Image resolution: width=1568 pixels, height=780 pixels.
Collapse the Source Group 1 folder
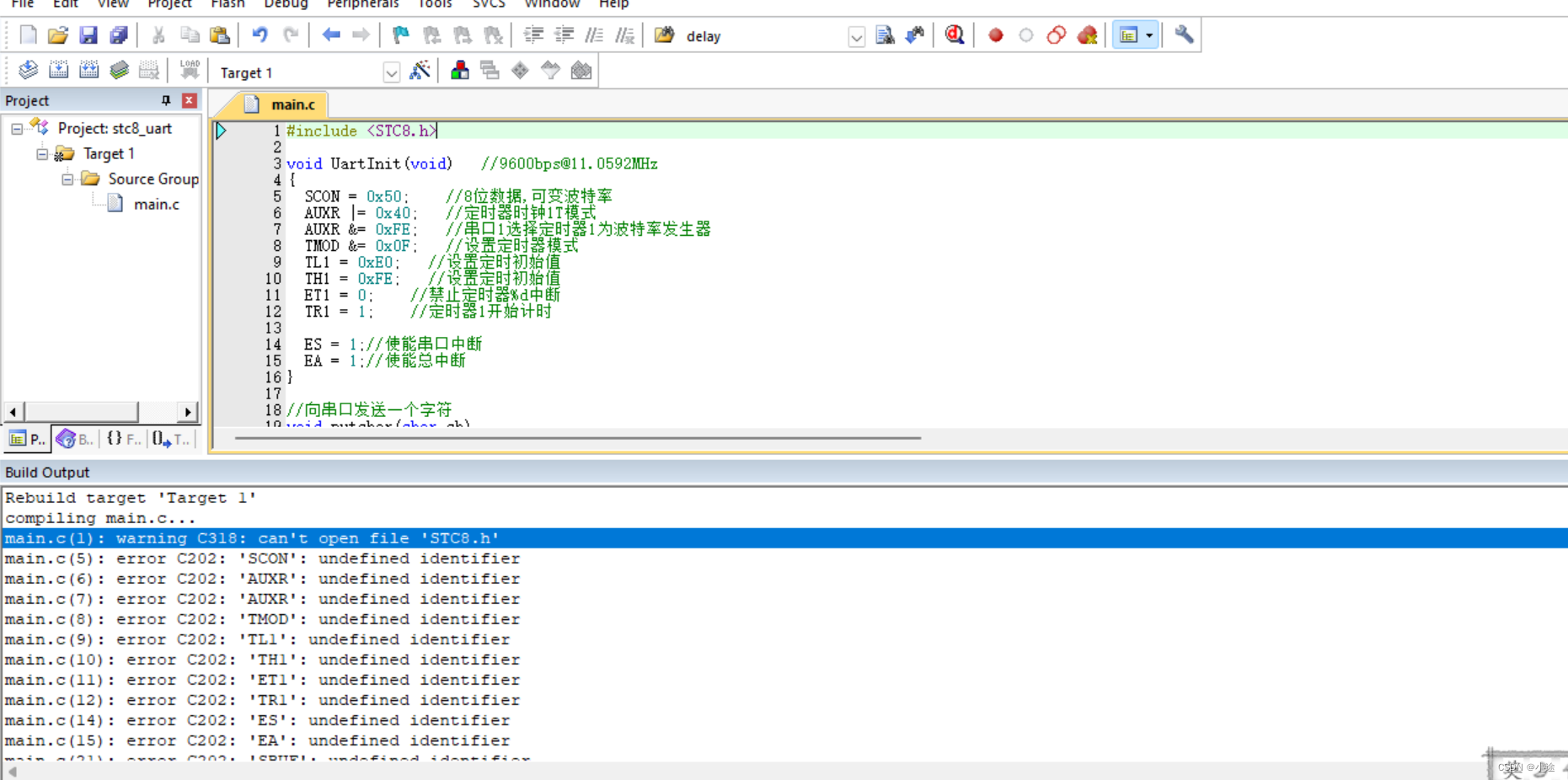coord(67,179)
